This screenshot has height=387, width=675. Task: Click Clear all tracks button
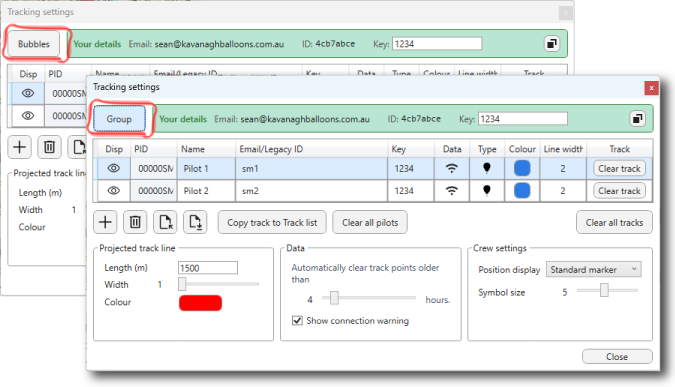tap(614, 223)
